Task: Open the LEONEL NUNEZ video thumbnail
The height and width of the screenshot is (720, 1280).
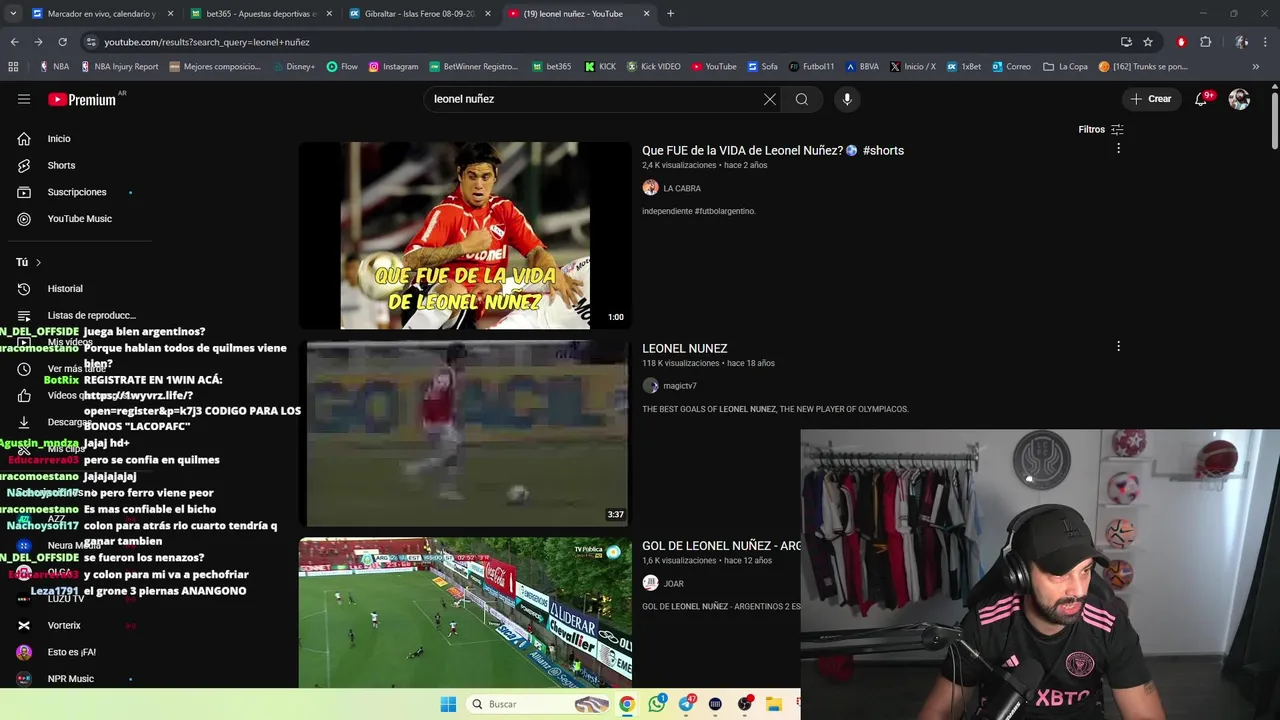Action: (x=465, y=433)
